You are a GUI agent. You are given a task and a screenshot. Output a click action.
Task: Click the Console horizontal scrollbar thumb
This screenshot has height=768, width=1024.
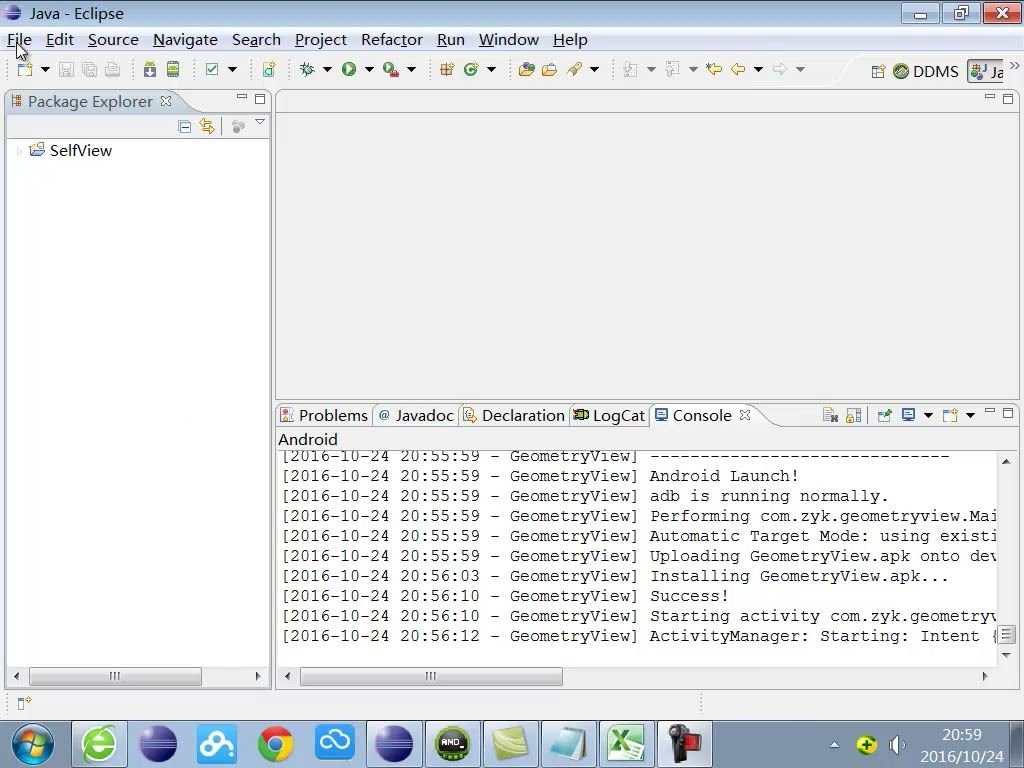coord(431,676)
